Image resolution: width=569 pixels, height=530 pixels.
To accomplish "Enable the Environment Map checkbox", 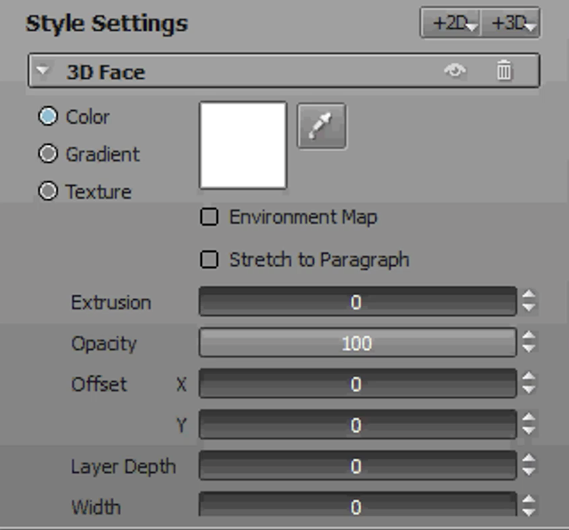I will (209, 217).
